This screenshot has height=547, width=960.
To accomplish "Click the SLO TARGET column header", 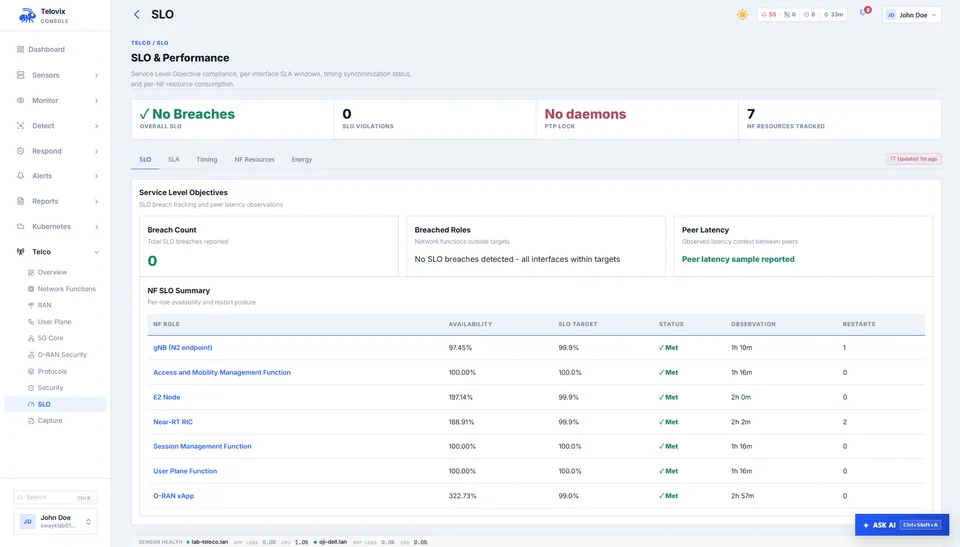I will (577, 324).
